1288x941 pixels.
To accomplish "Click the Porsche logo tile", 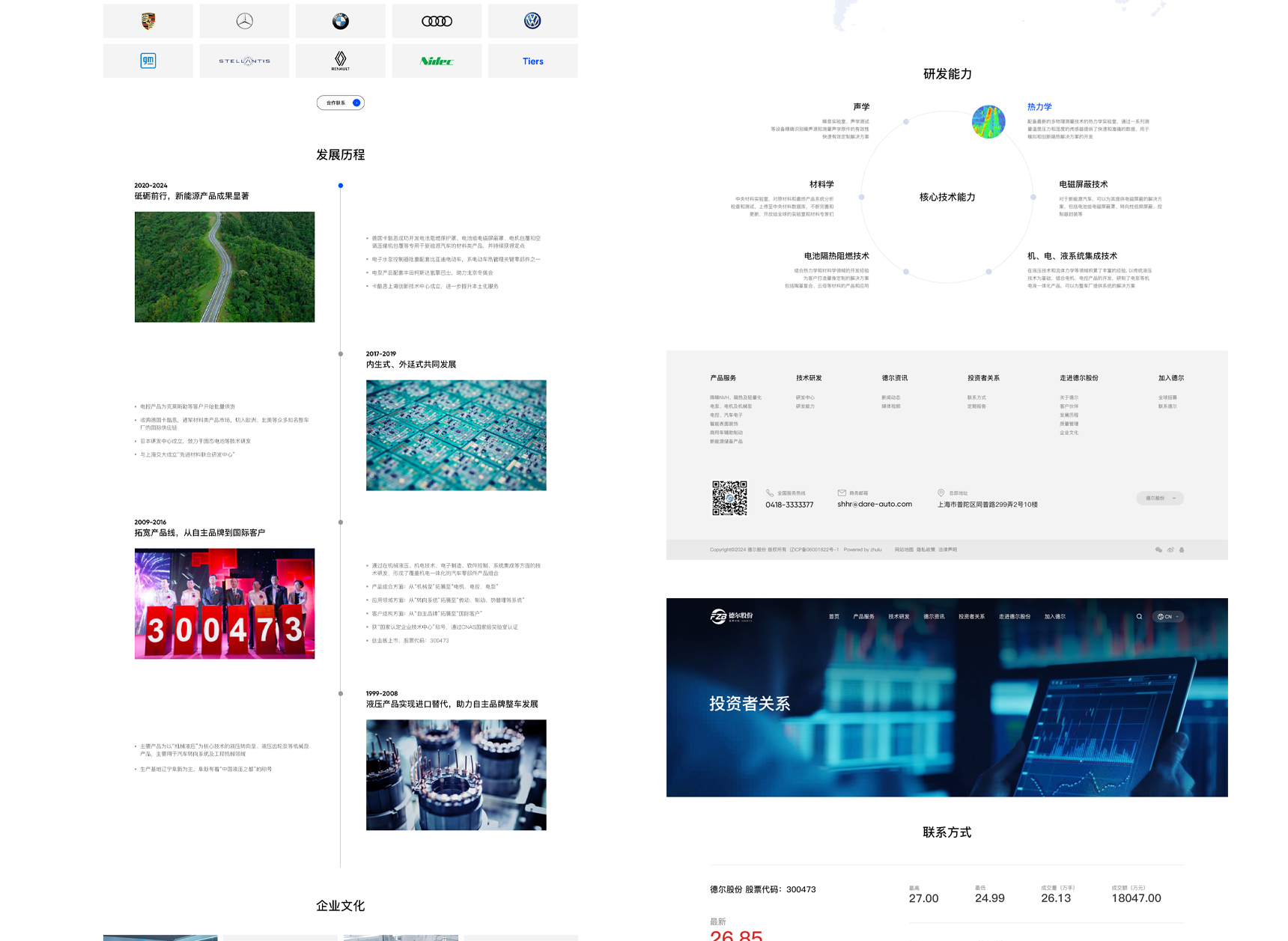I will click(148, 21).
